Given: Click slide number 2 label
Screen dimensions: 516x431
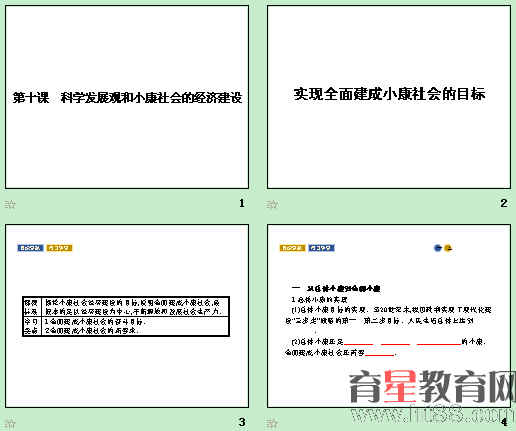Looking at the screenshot, I should click(x=504, y=203).
